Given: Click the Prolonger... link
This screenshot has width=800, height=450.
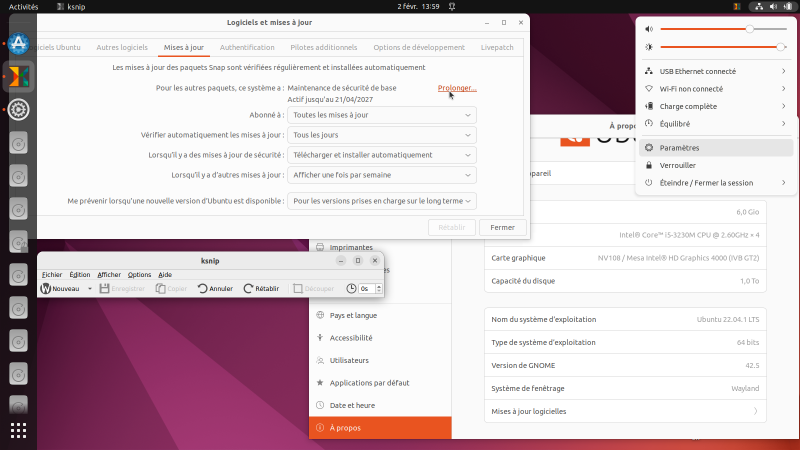Looking at the screenshot, I should click(x=457, y=88).
